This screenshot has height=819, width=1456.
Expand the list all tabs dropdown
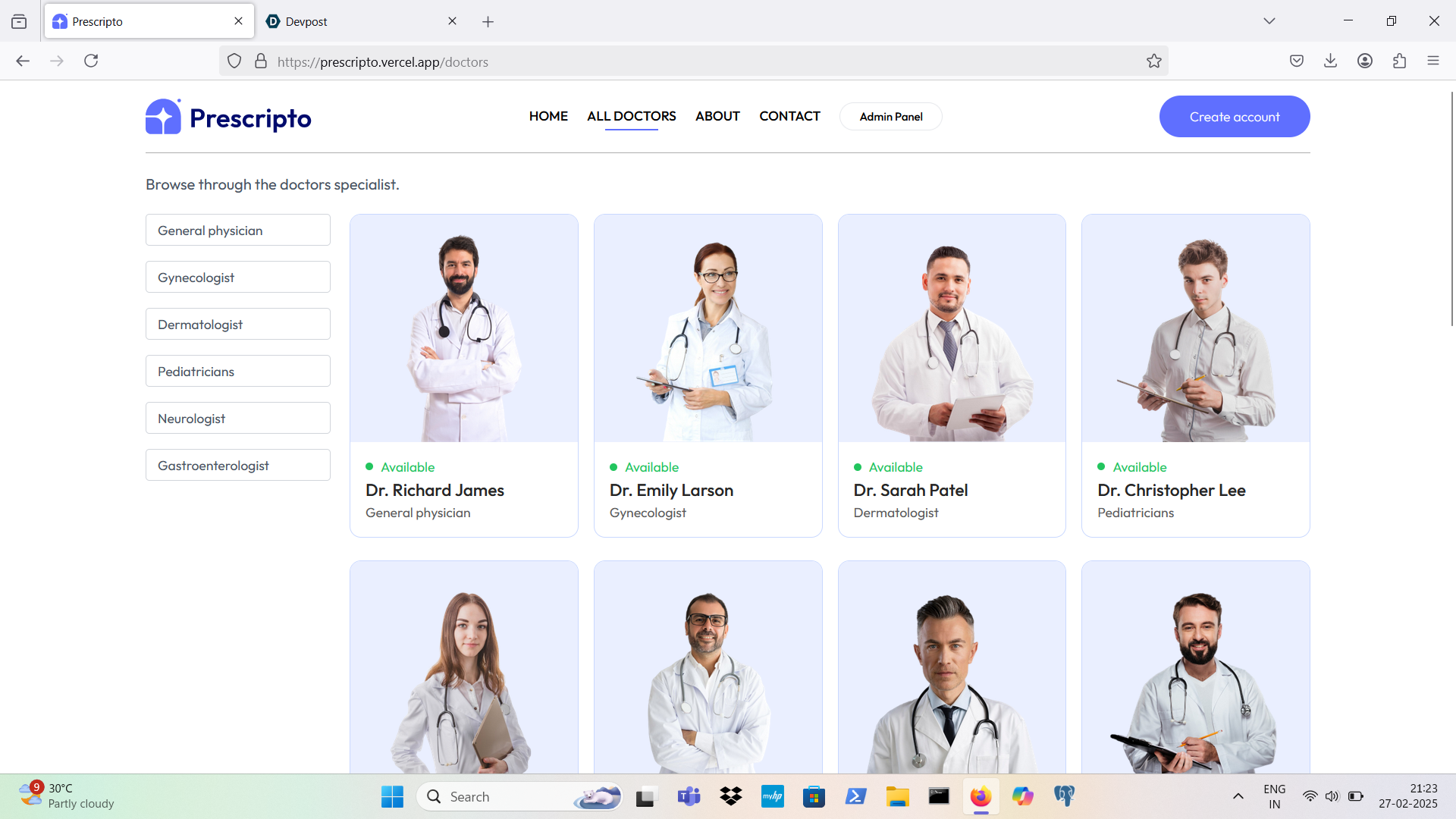point(1269,21)
